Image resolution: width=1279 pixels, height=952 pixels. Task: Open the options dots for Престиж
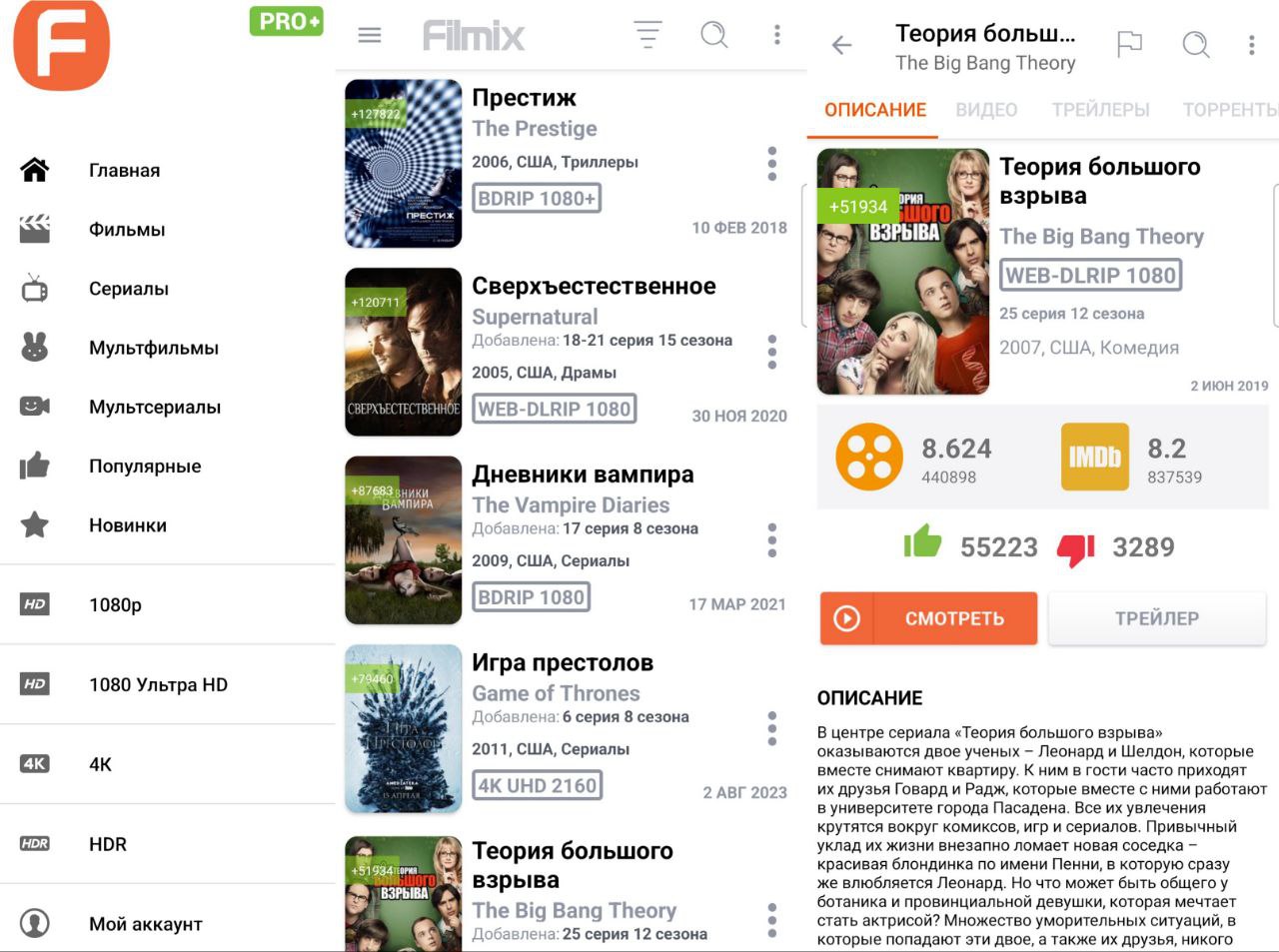771,164
